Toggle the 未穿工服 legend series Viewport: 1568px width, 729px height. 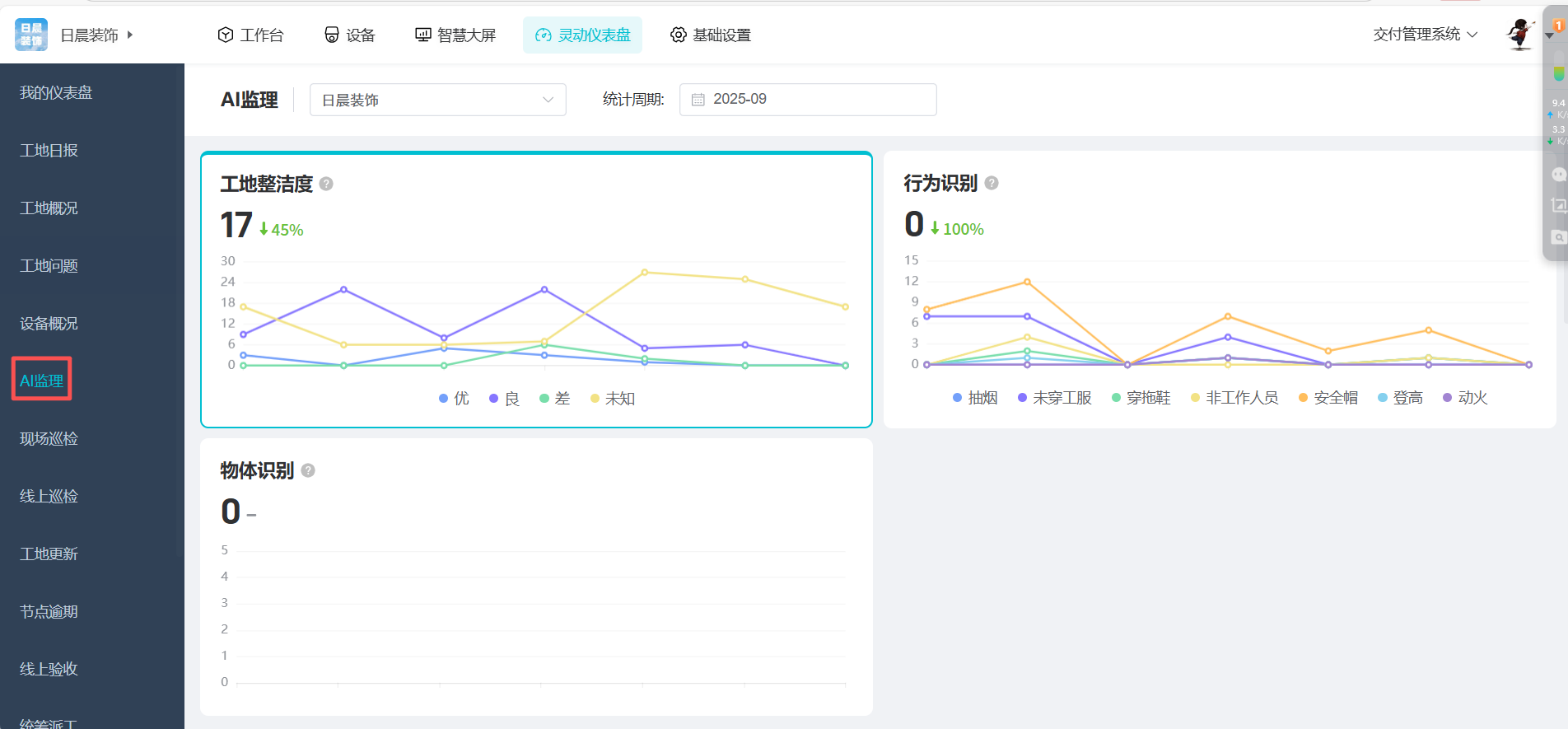click(x=1055, y=398)
